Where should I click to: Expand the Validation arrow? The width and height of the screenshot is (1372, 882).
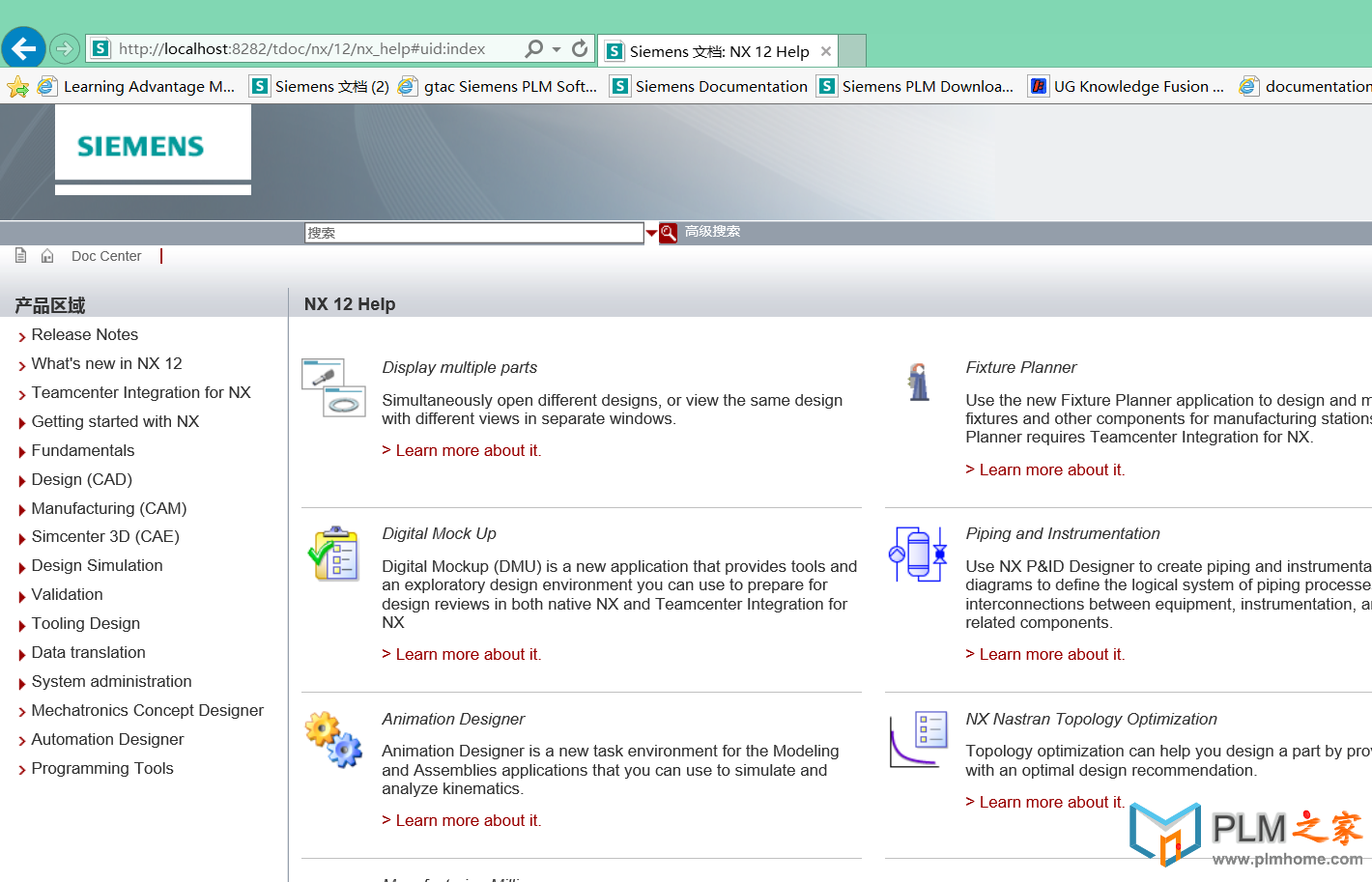coord(22,596)
